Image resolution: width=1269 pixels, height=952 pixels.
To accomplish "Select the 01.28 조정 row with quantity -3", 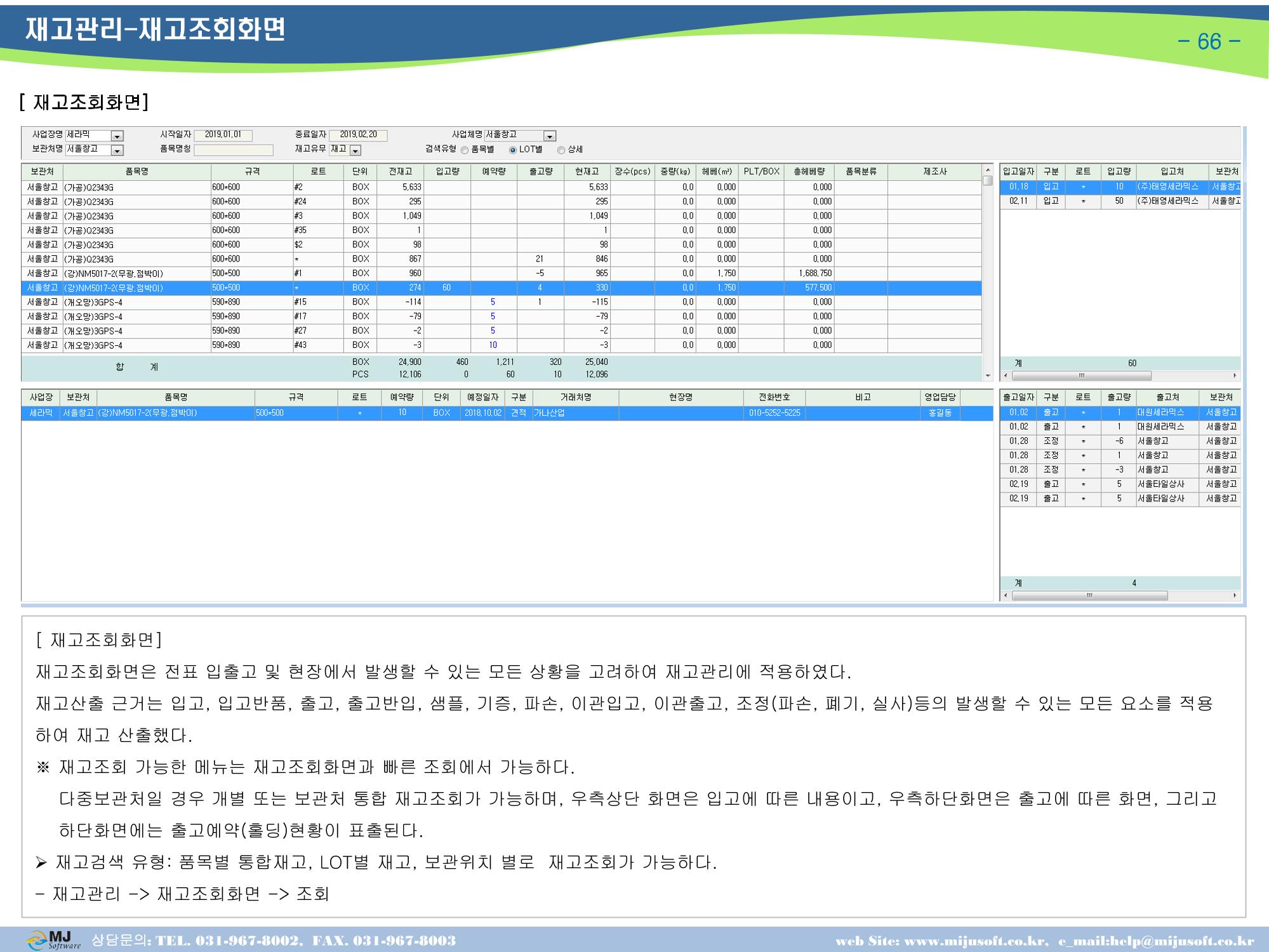I will [1120, 470].
